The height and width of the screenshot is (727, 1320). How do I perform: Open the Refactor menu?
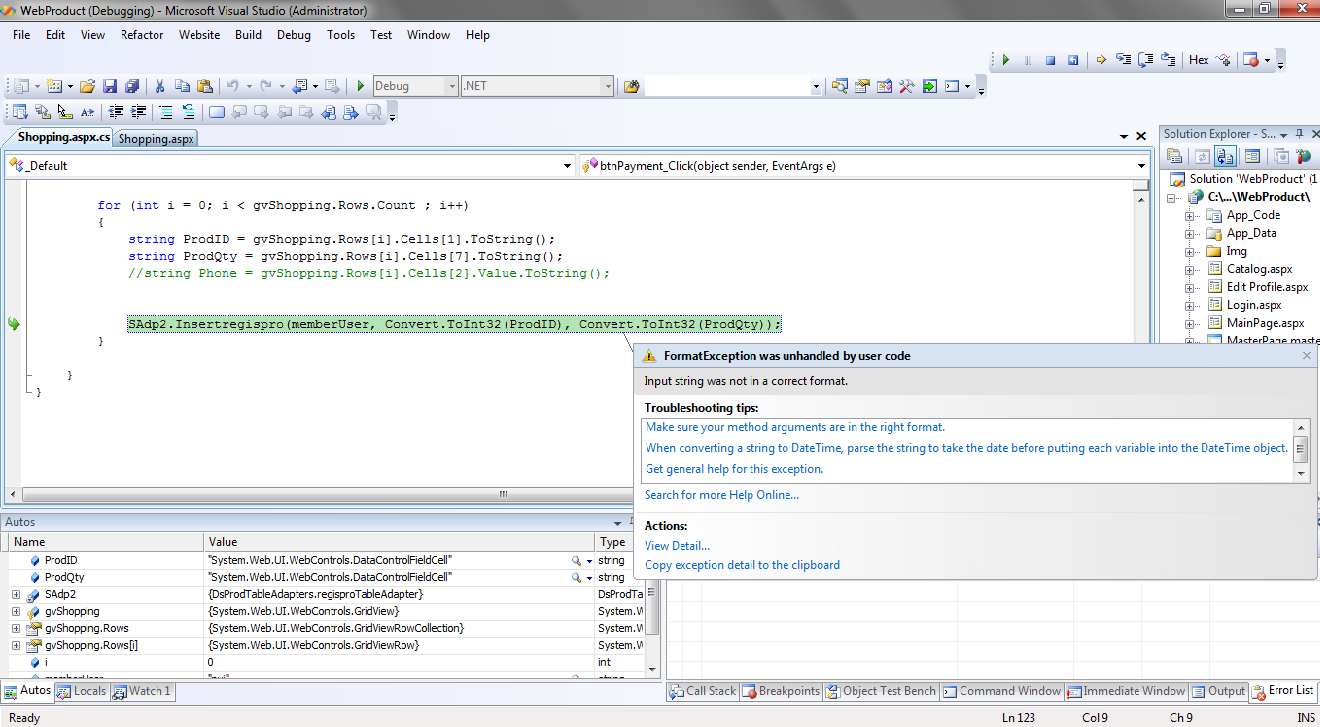[x=142, y=35]
